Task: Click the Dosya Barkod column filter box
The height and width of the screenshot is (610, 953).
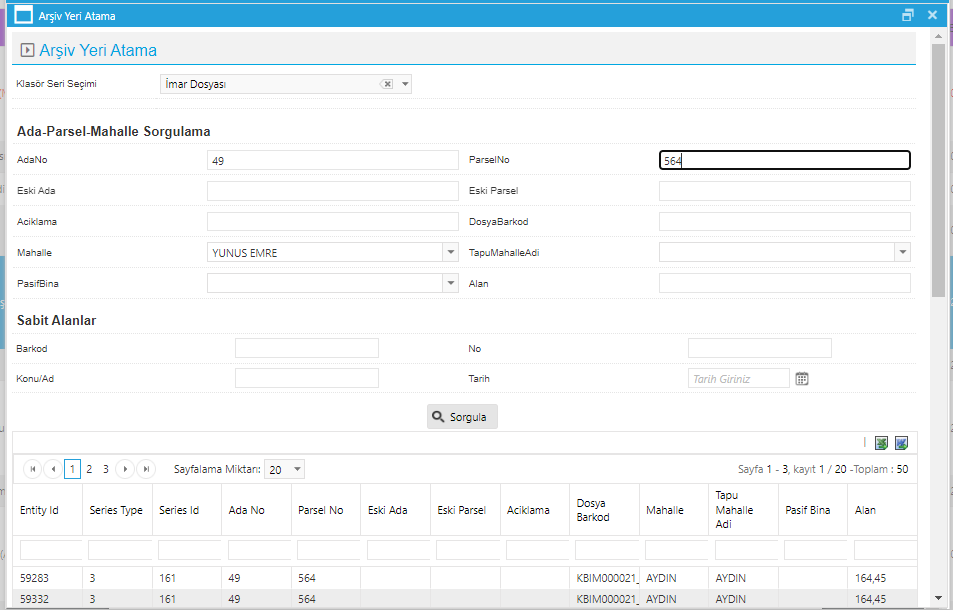Action: [x=607, y=550]
